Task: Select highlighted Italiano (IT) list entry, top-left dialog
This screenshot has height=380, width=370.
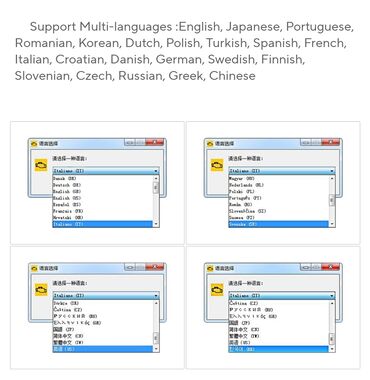Action: tap(103, 224)
